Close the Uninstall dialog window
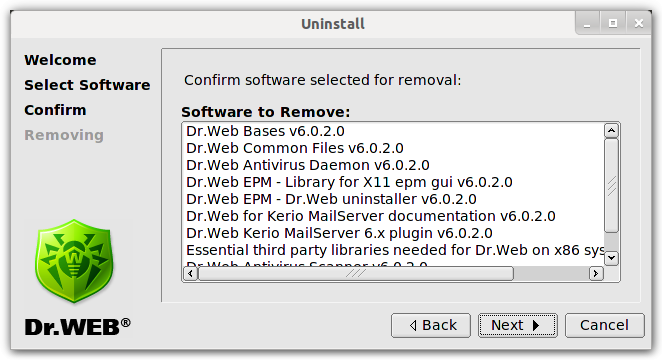 click(x=639, y=24)
